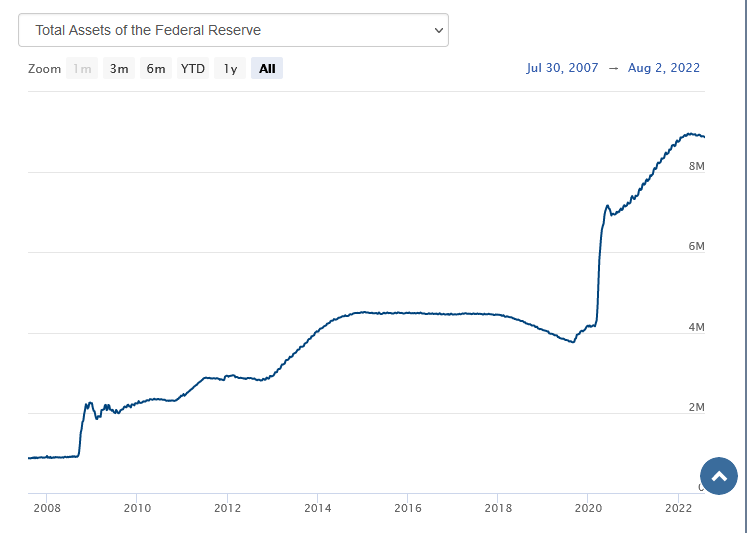Click the 2008 x-axis label
747x533 pixels.
click(47, 508)
